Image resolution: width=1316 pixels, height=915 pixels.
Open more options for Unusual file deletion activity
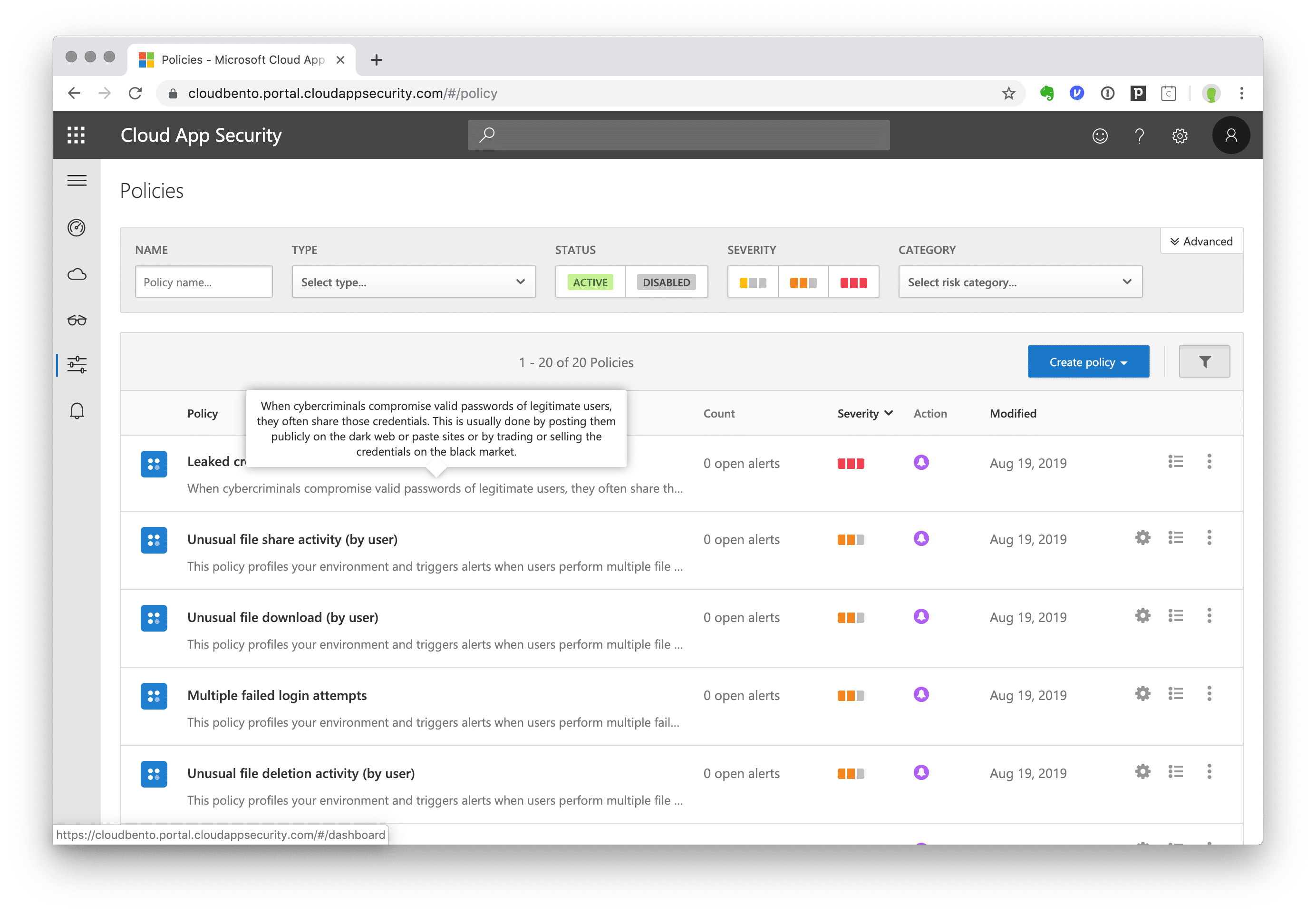(x=1209, y=772)
